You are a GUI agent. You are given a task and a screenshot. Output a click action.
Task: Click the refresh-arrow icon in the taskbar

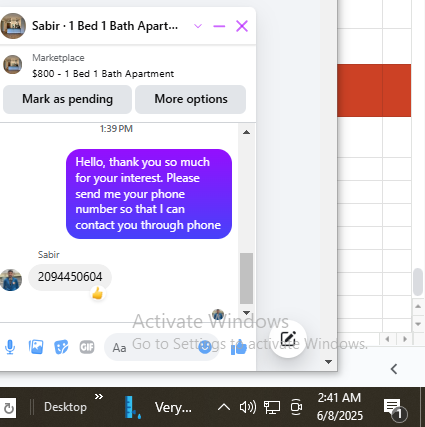pyautogui.click(x=9, y=408)
